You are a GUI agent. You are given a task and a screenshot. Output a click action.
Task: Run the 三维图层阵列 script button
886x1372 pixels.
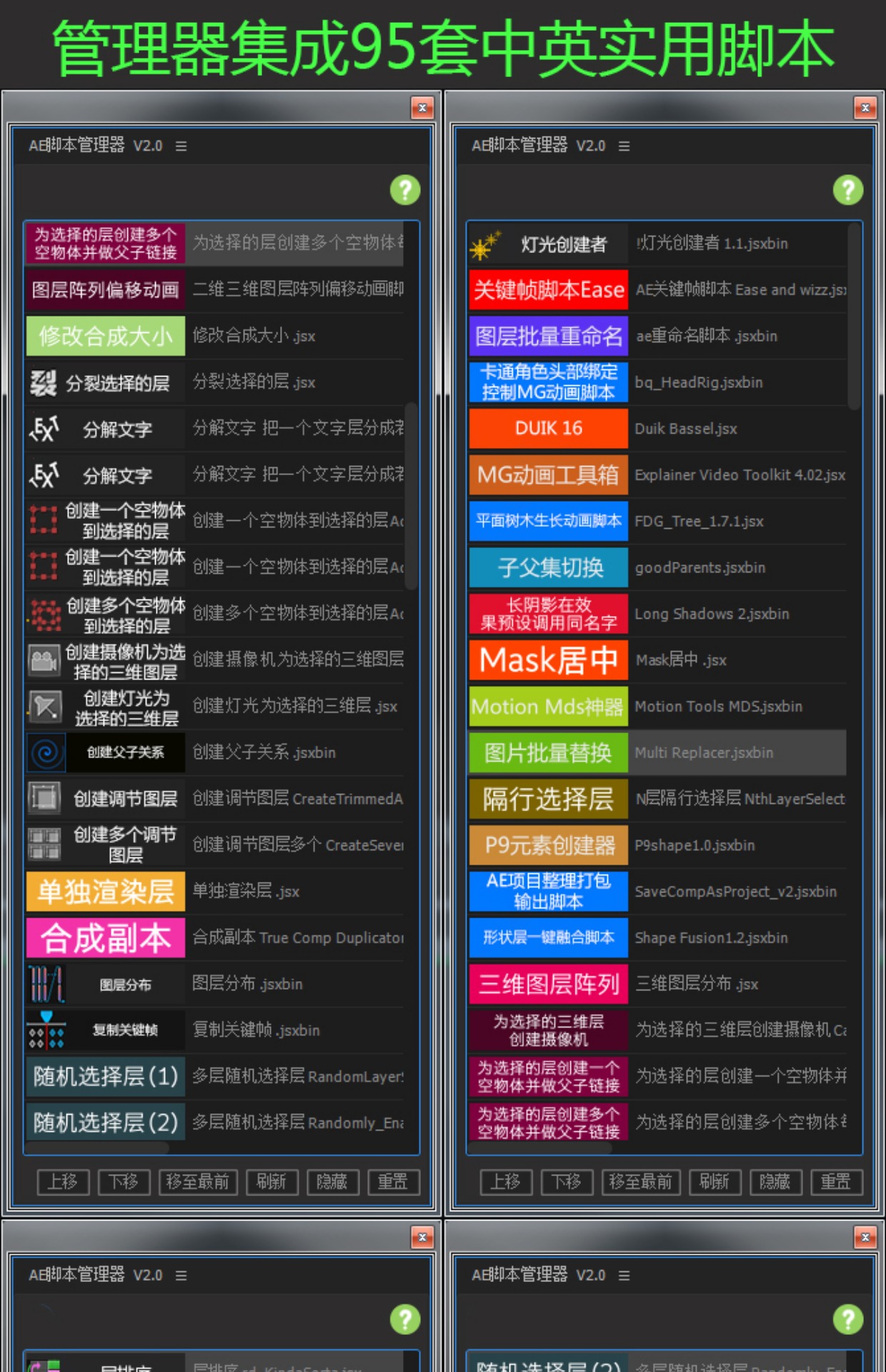(549, 984)
